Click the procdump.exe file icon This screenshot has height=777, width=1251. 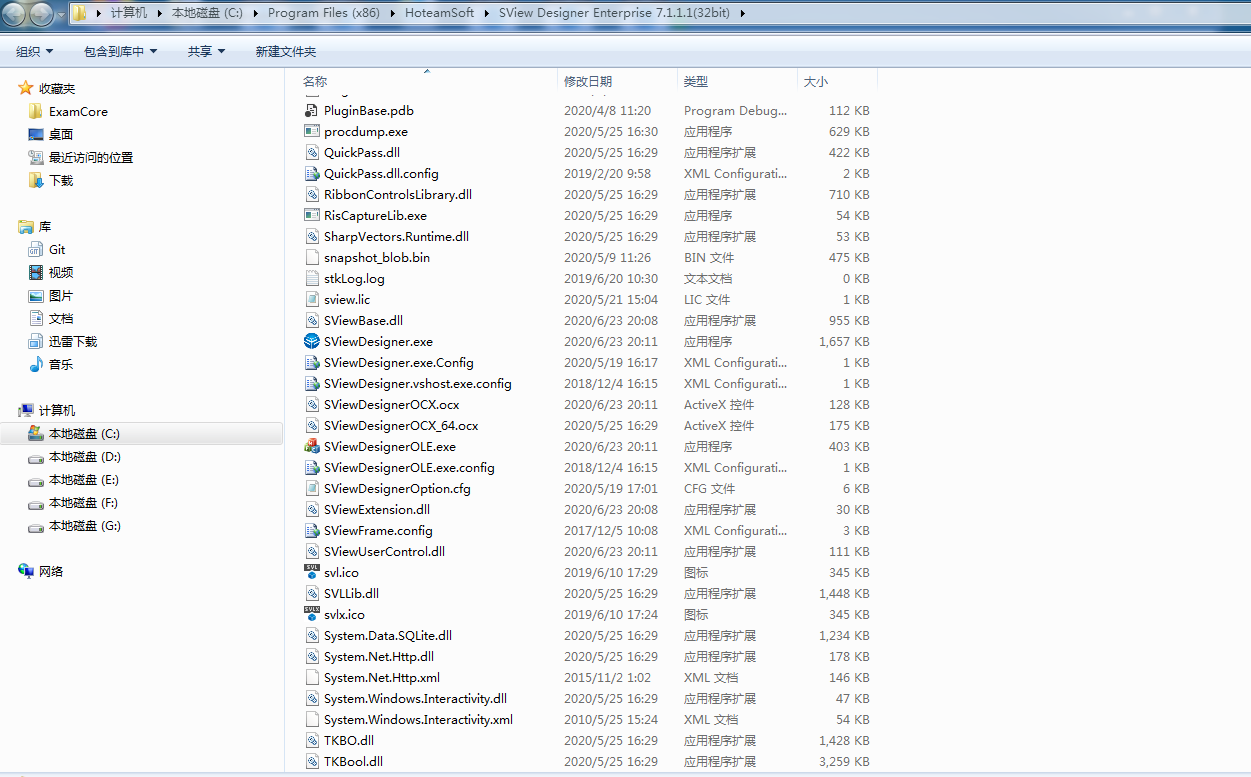click(x=311, y=131)
